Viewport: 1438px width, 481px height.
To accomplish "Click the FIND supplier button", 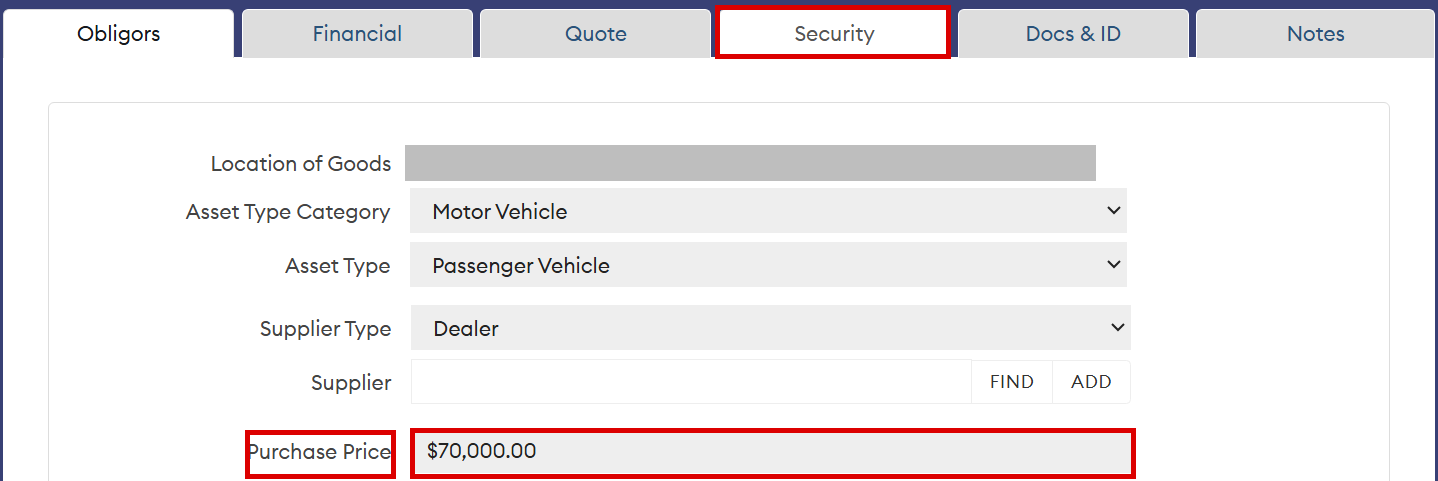I will pyautogui.click(x=1012, y=382).
